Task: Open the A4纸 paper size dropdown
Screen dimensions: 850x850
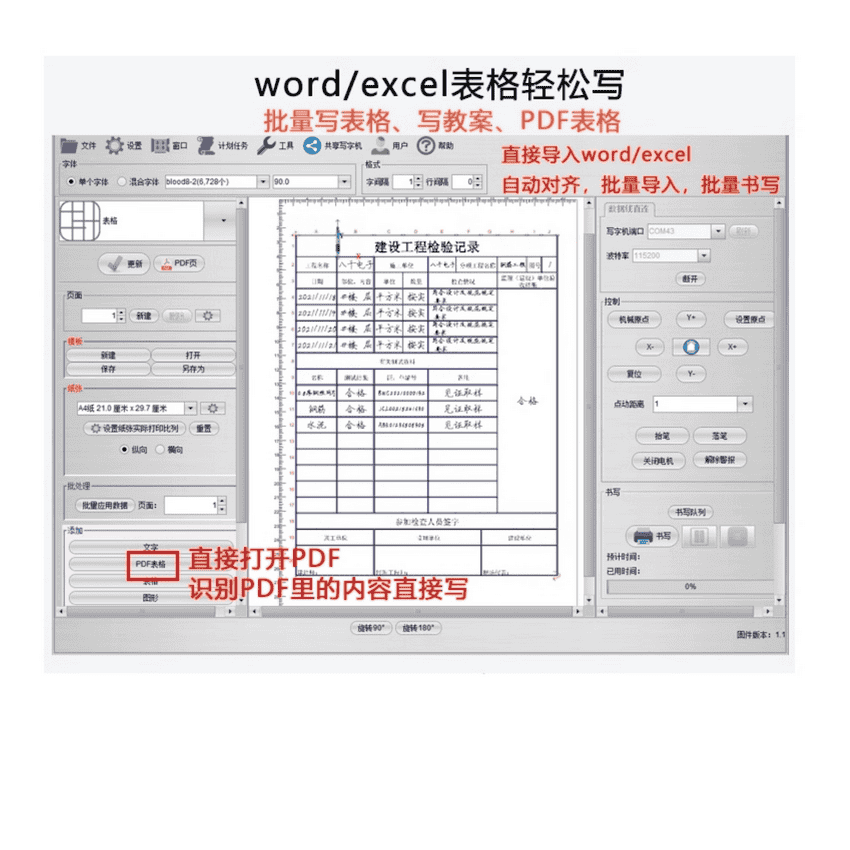Action: 191,408
